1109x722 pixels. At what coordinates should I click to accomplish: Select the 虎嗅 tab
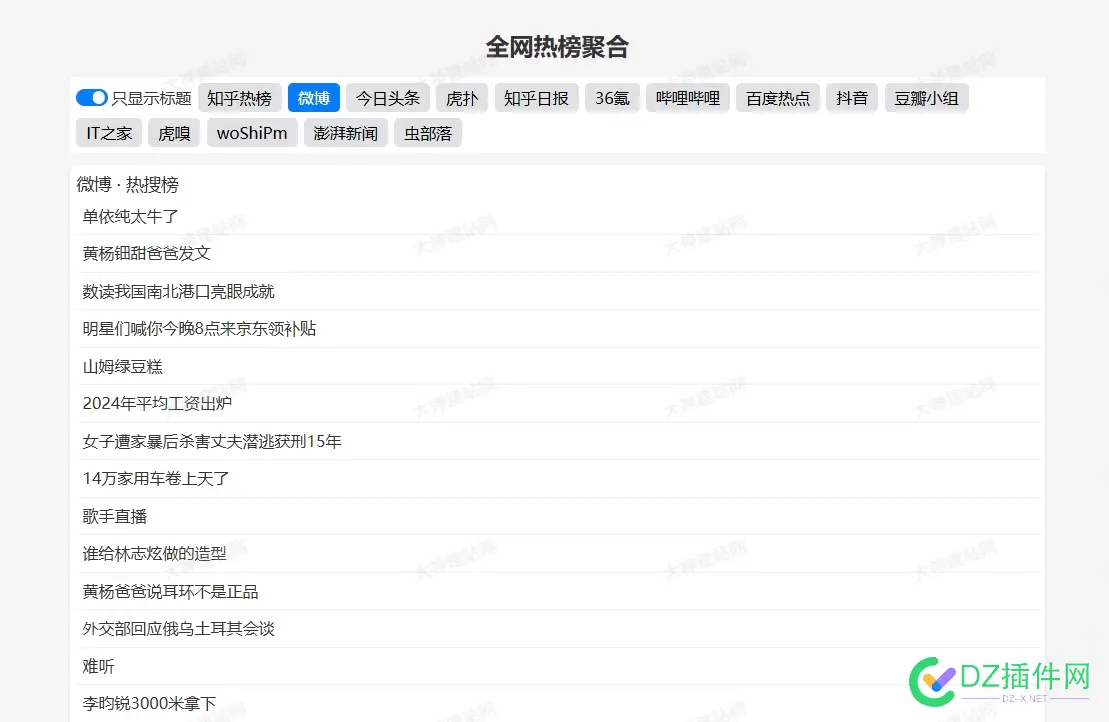tap(175, 133)
